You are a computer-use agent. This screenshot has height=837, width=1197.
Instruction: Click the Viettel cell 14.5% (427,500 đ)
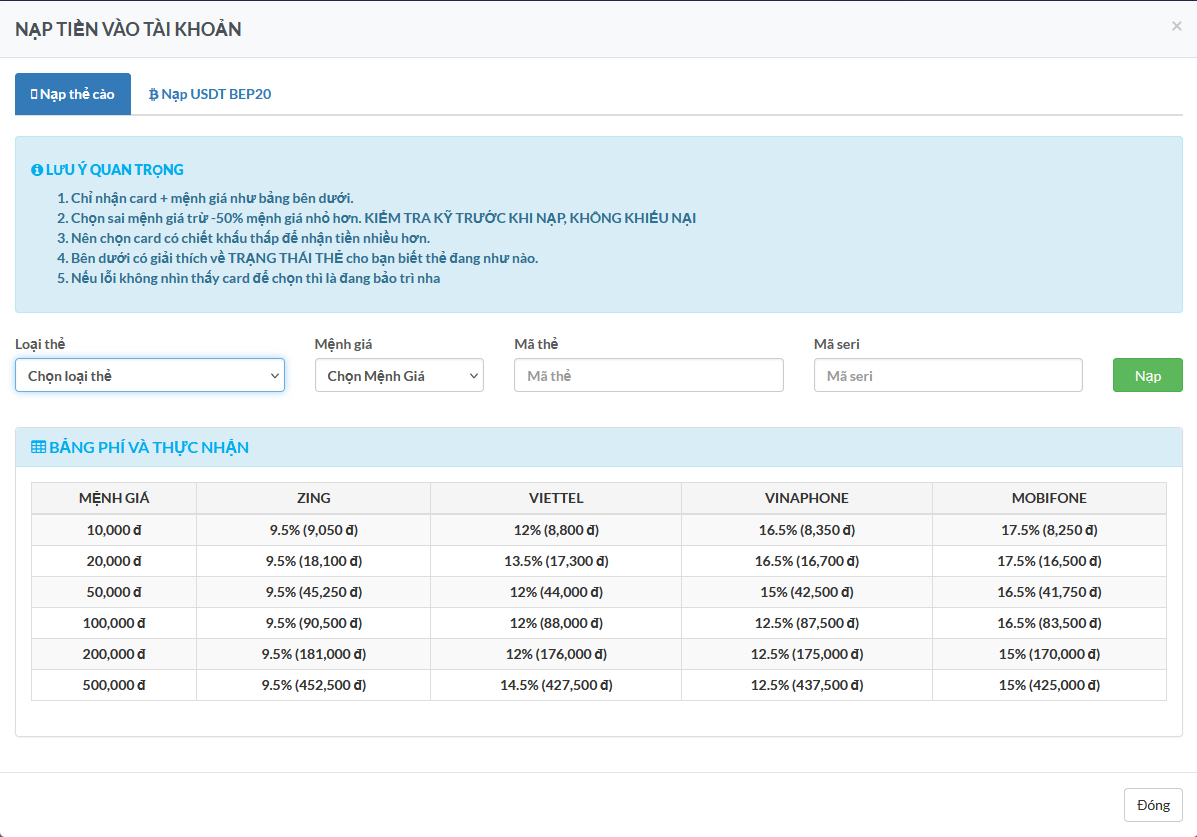point(556,685)
